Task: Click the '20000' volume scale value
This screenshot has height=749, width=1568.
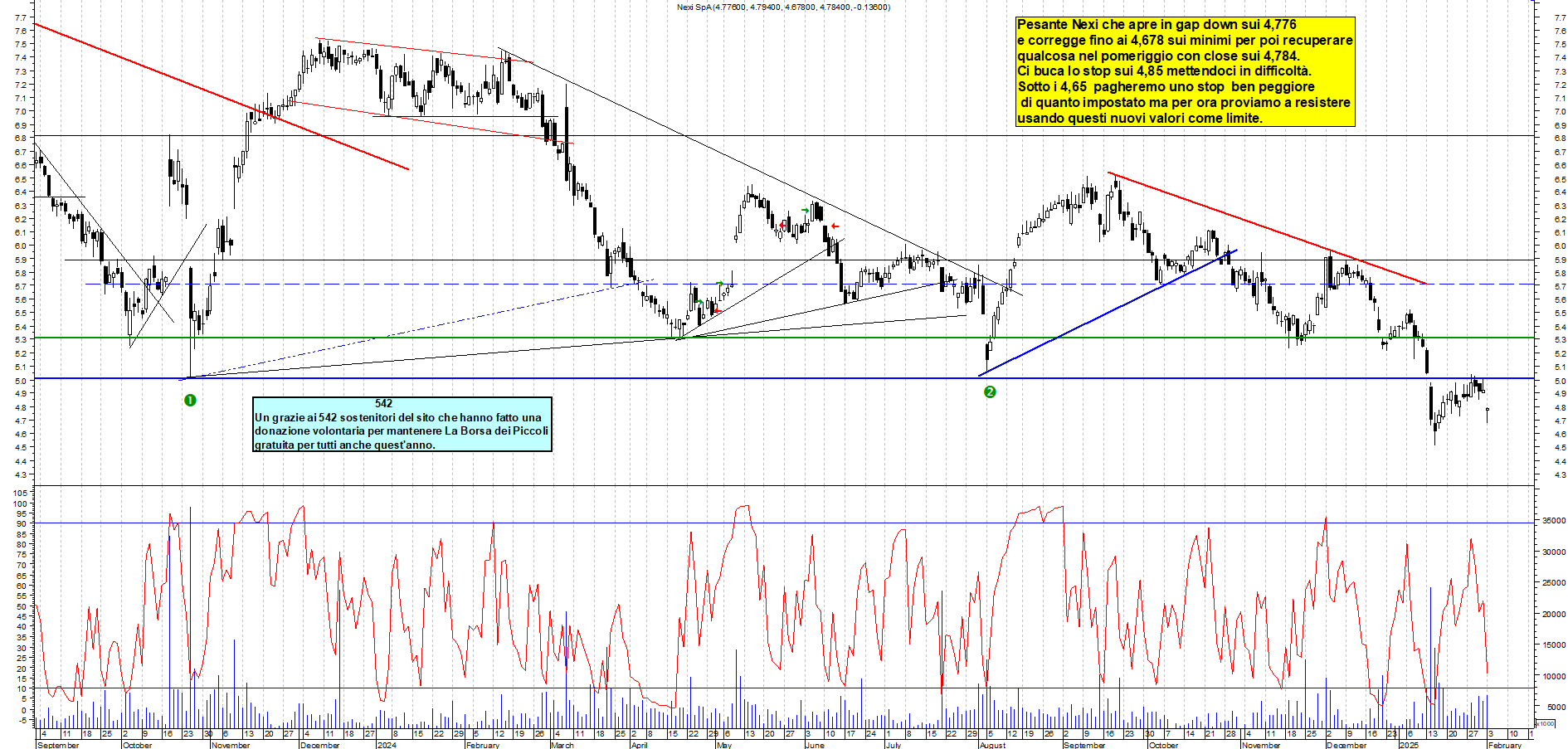Action: click(1553, 615)
